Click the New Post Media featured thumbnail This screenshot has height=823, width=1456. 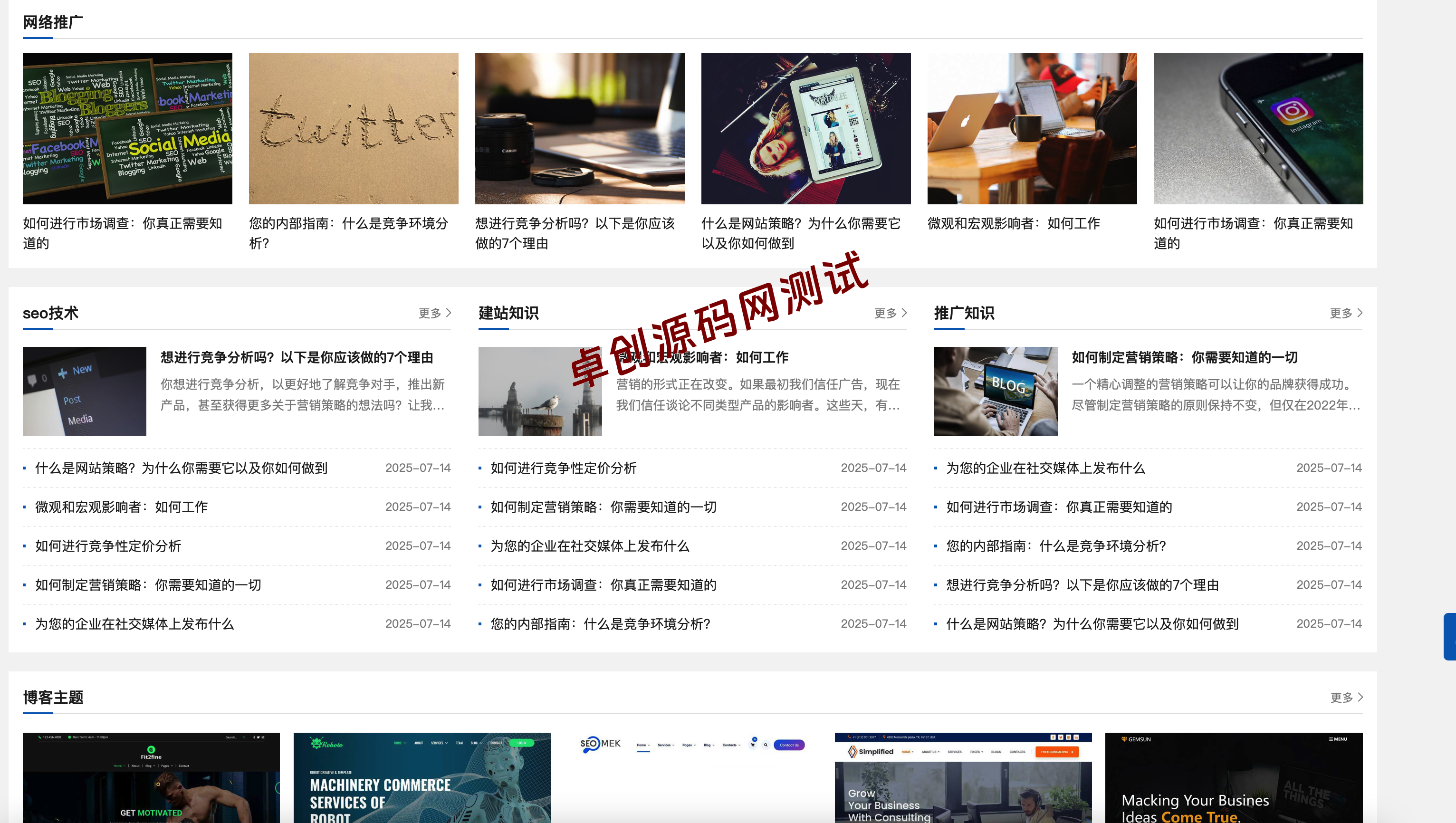(x=84, y=391)
